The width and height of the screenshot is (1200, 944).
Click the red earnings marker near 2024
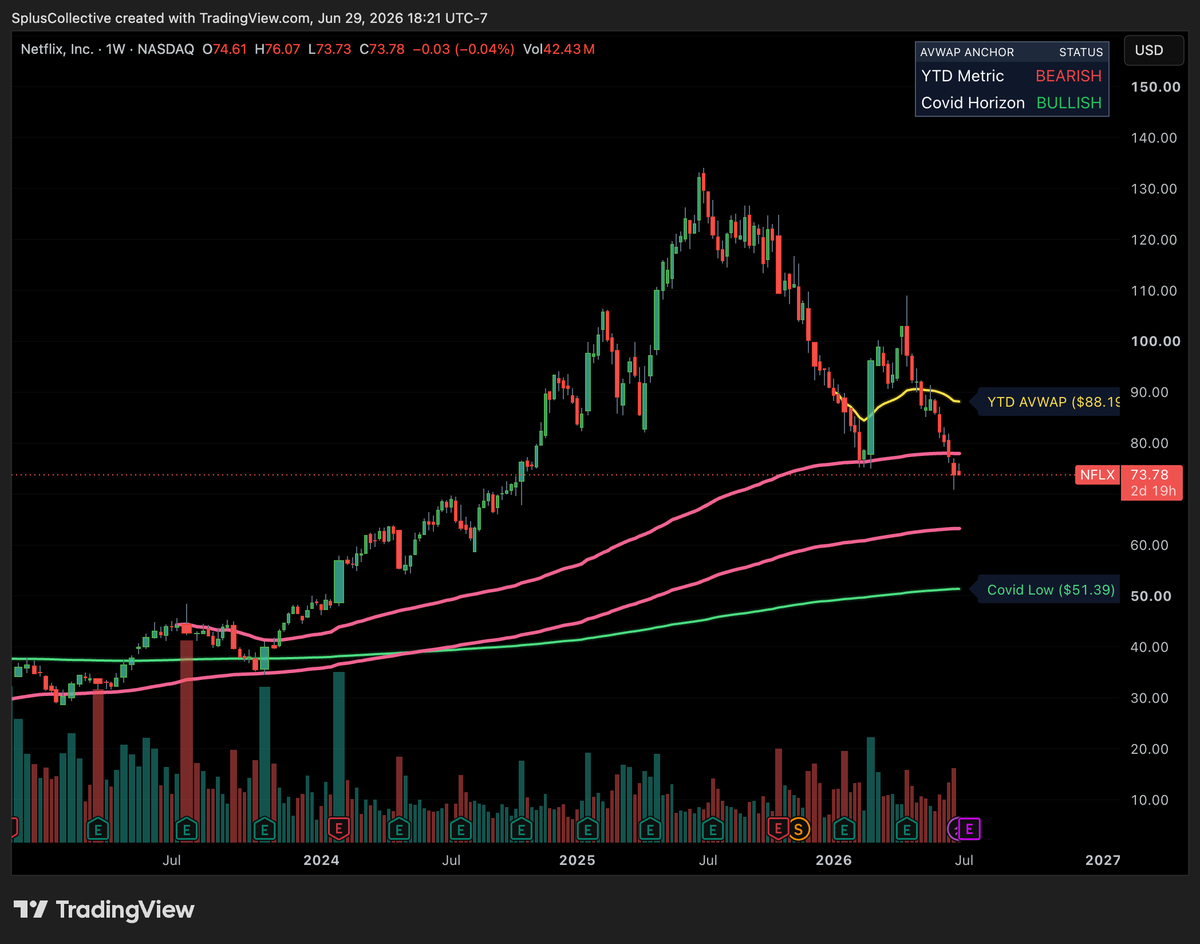click(339, 828)
